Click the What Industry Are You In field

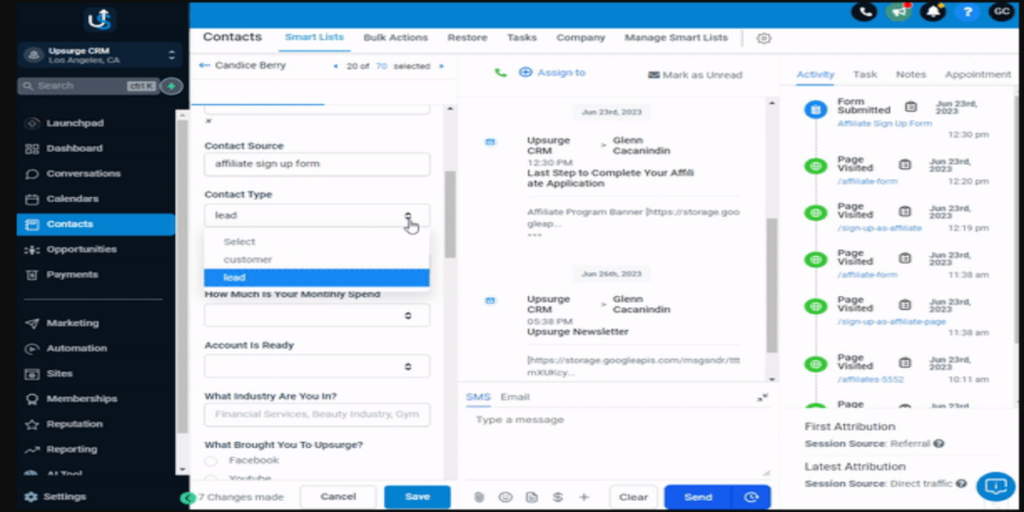[317, 415]
